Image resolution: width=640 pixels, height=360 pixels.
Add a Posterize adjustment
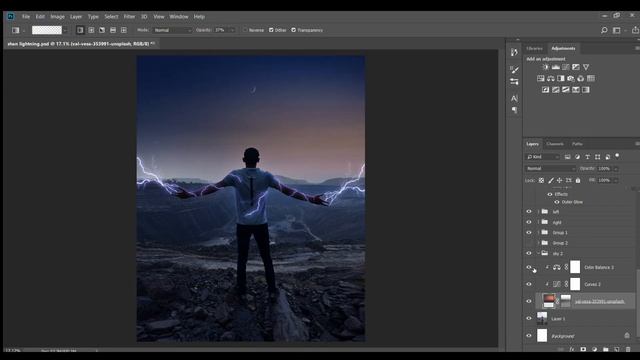pos(556,90)
